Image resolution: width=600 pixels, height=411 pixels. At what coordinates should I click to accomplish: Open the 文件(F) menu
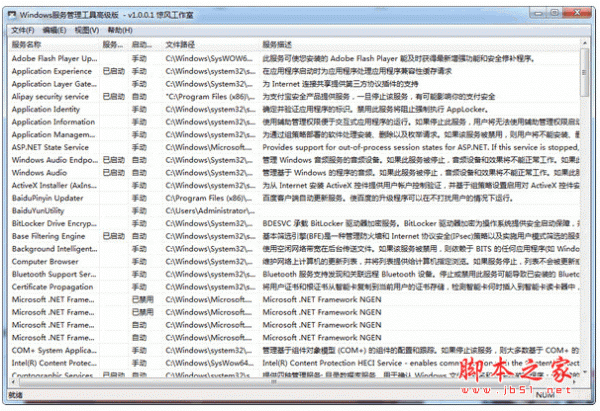click(23, 30)
